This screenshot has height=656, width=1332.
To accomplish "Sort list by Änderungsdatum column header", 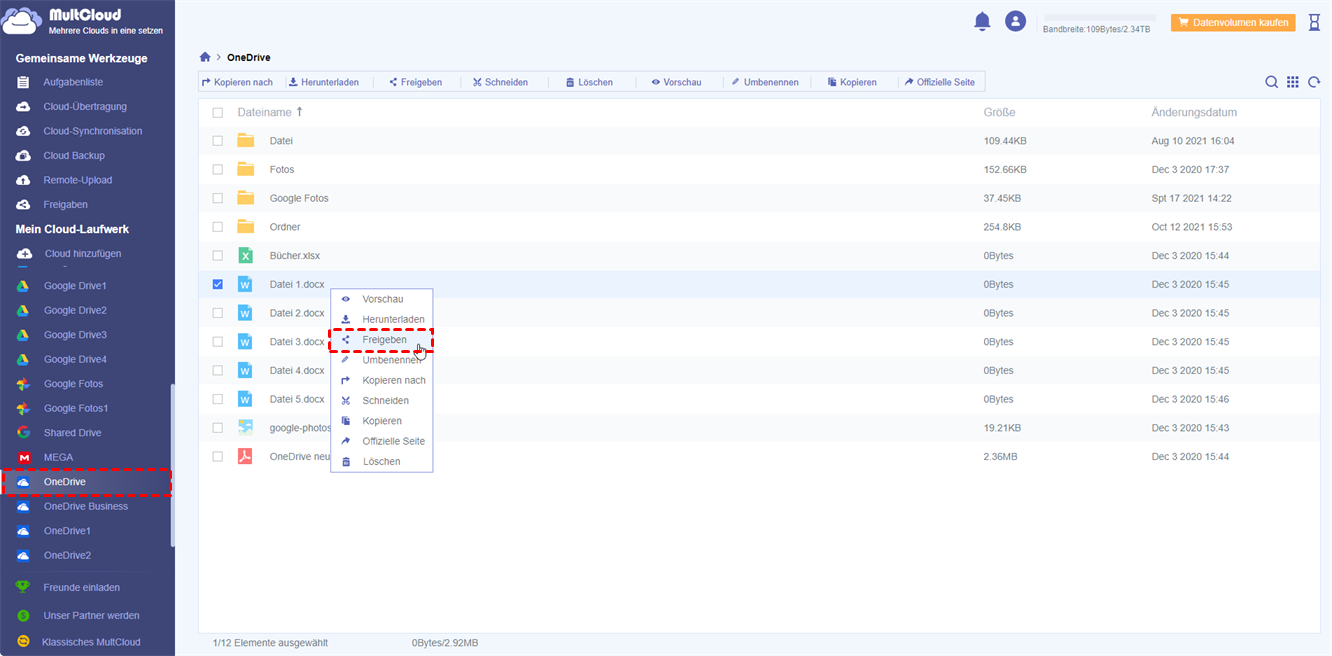I will coord(1193,113).
